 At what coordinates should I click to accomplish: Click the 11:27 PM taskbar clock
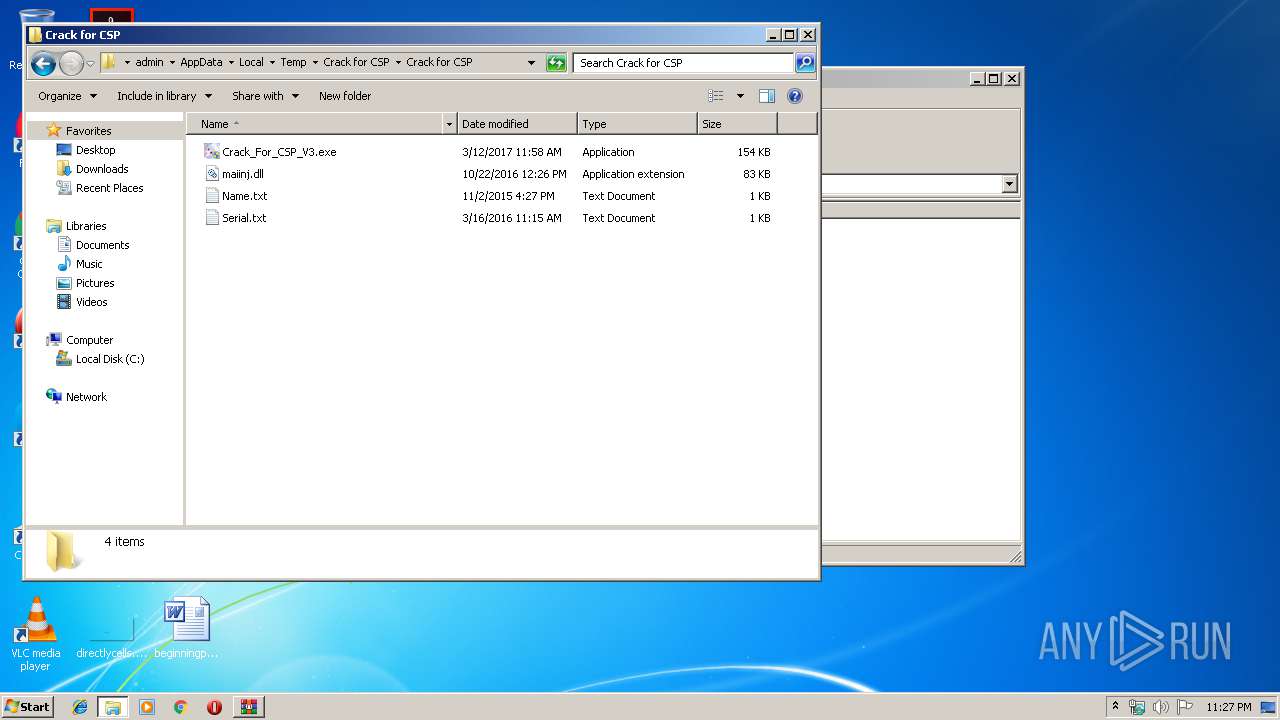point(1229,707)
